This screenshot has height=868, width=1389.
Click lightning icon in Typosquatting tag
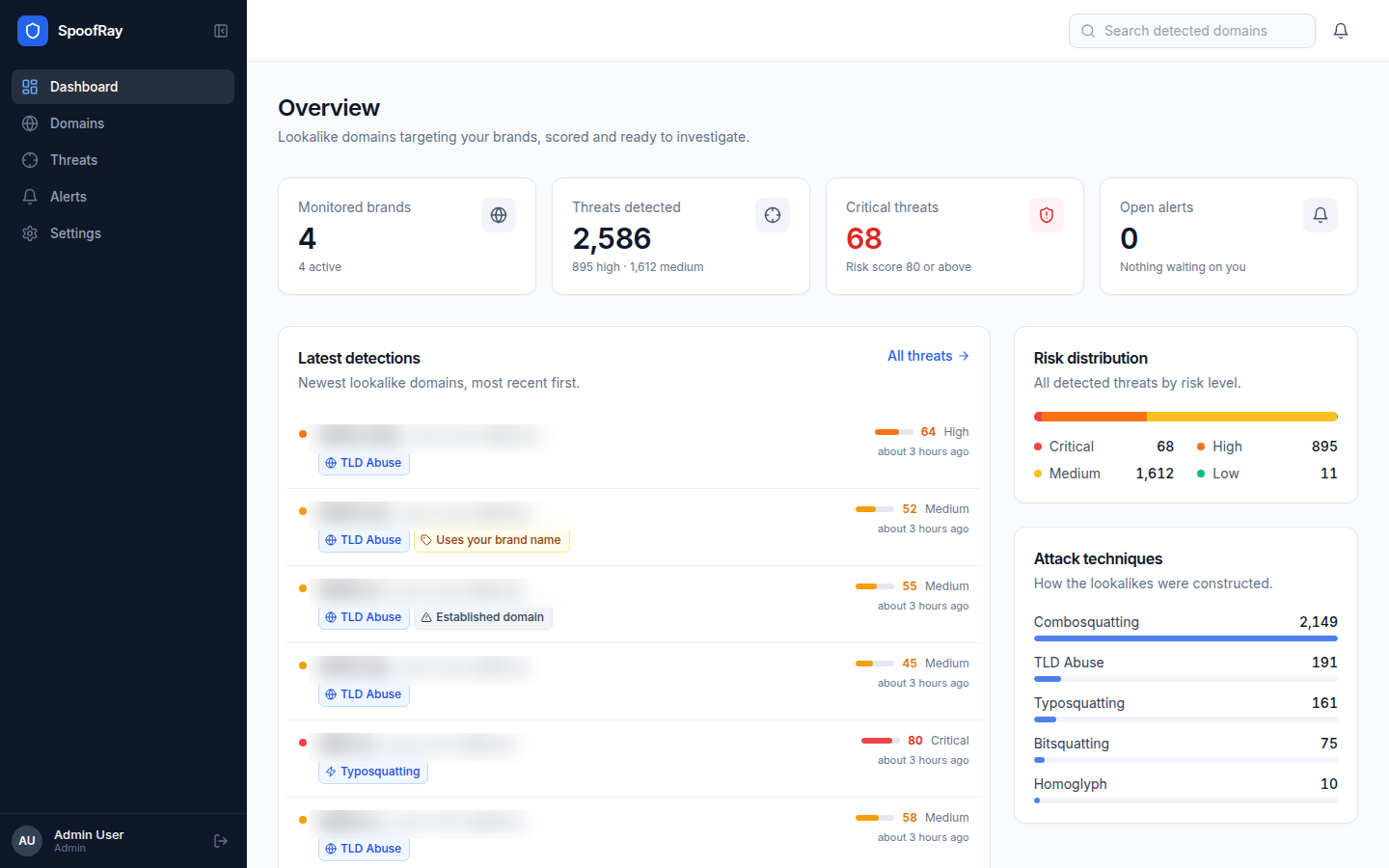[331, 772]
